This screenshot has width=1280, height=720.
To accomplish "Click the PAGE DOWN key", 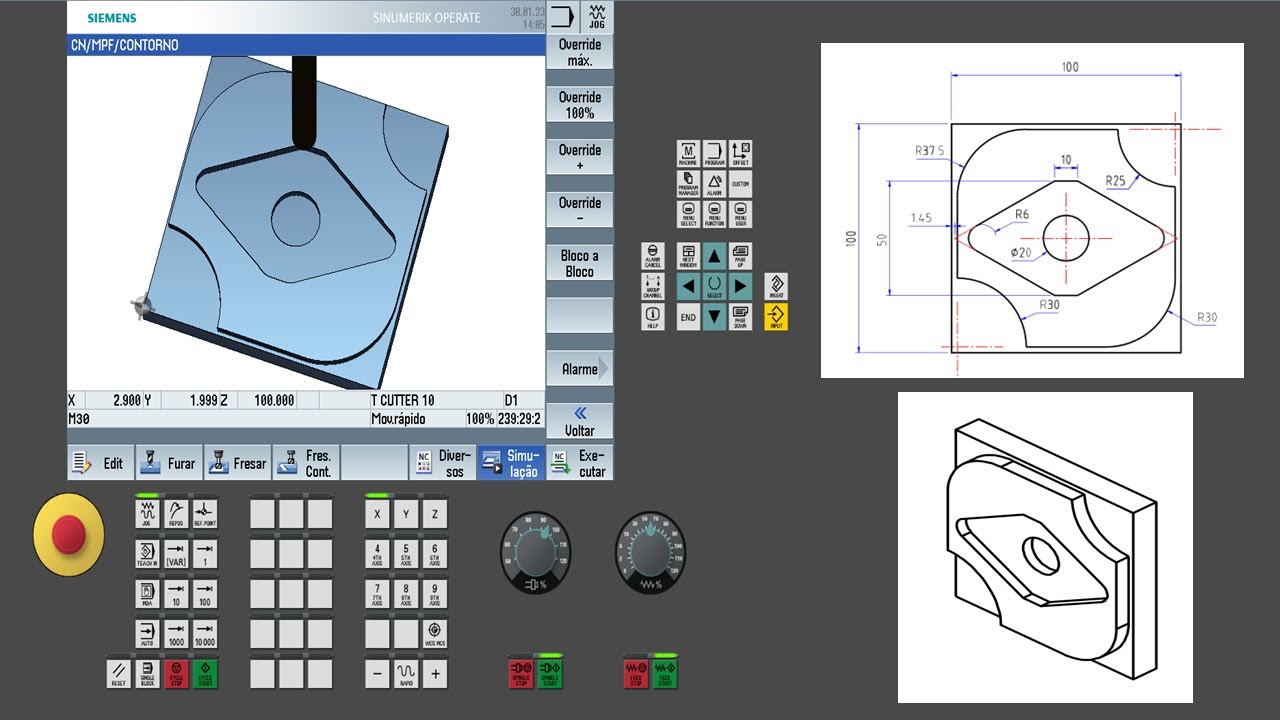I will pos(740,318).
